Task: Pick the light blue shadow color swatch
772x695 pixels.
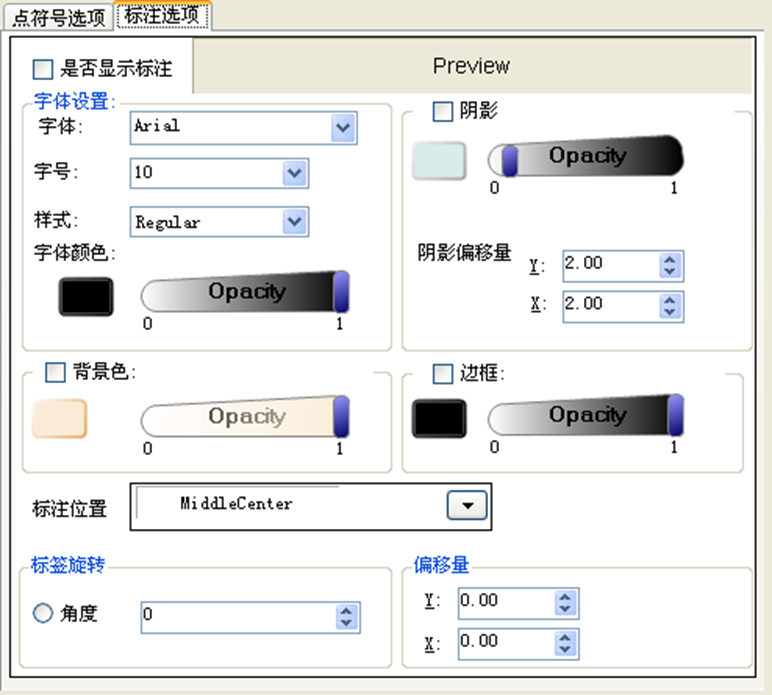Action: [x=439, y=161]
